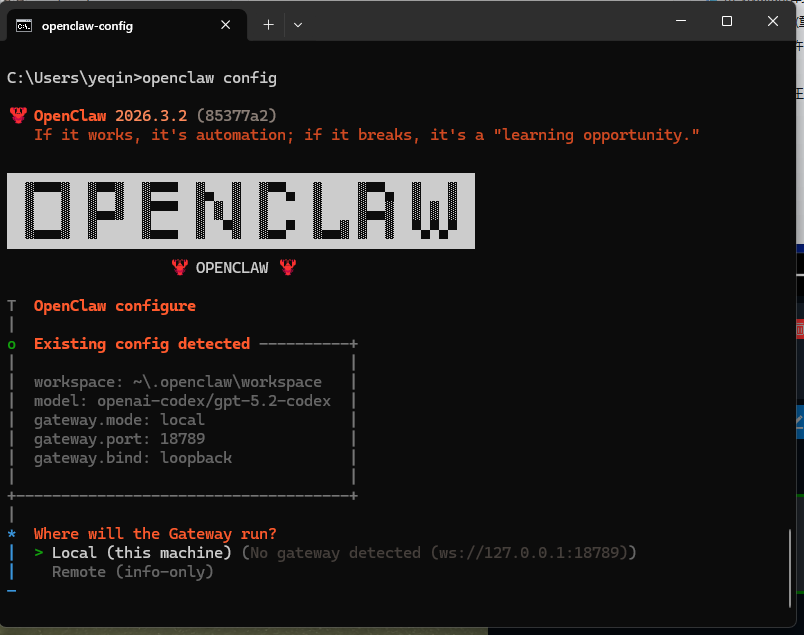Click the 'gateway.bind: loopback' line
The width and height of the screenshot is (804, 635).
coord(133,458)
